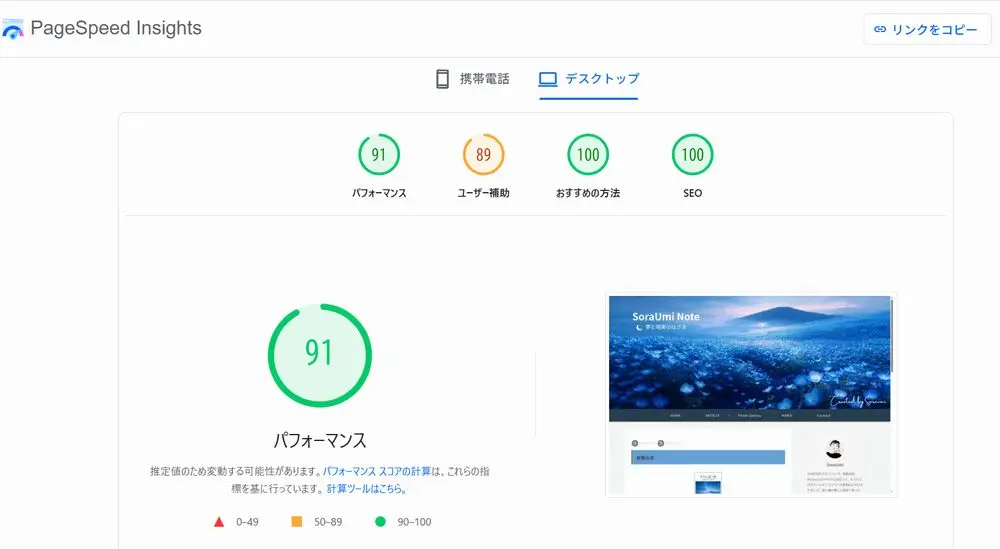Screen dimensions: 1000x549
Task: Open the ユーザー補助 89 score gauge
Action: pyautogui.click(x=483, y=154)
